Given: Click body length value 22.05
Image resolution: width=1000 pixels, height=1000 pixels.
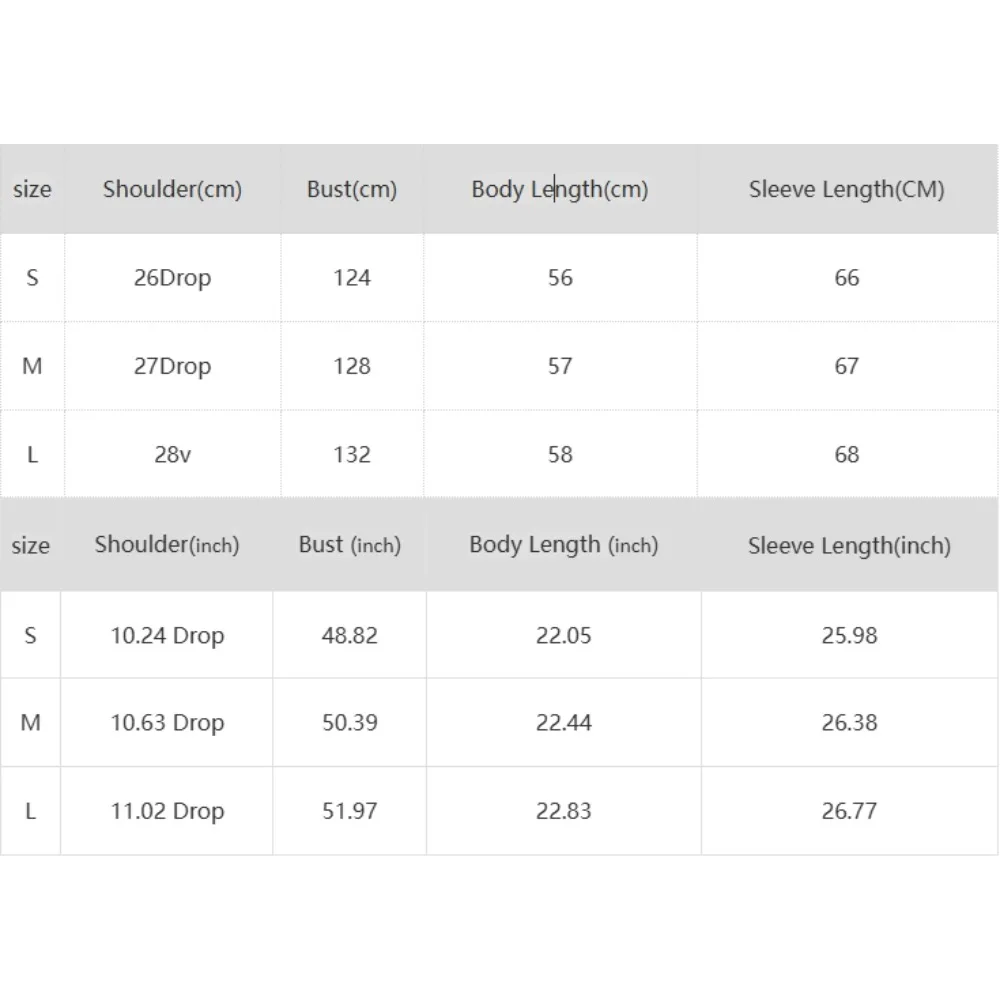Looking at the screenshot, I should (x=564, y=635).
